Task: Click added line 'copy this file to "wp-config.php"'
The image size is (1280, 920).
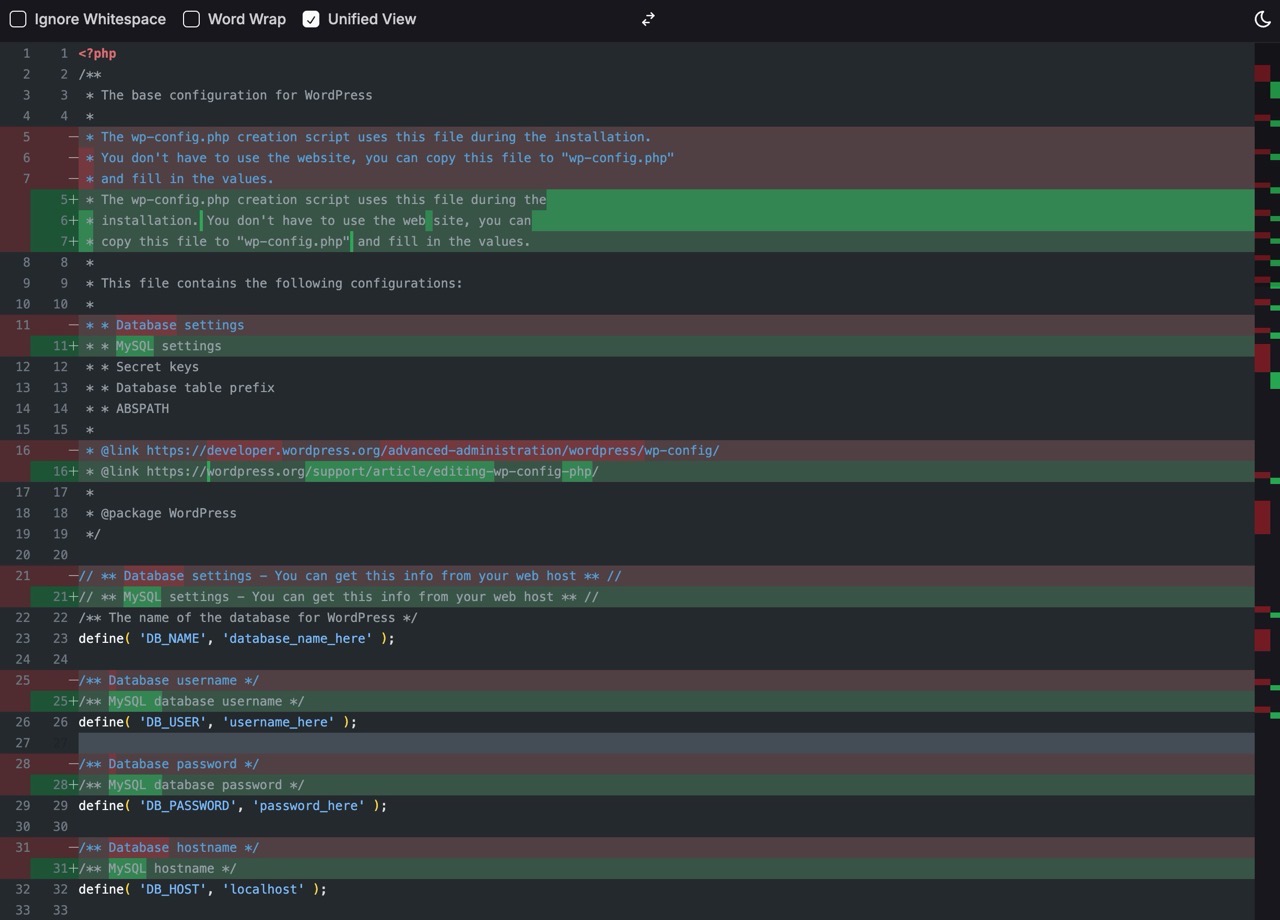Action: tap(627, 241)
